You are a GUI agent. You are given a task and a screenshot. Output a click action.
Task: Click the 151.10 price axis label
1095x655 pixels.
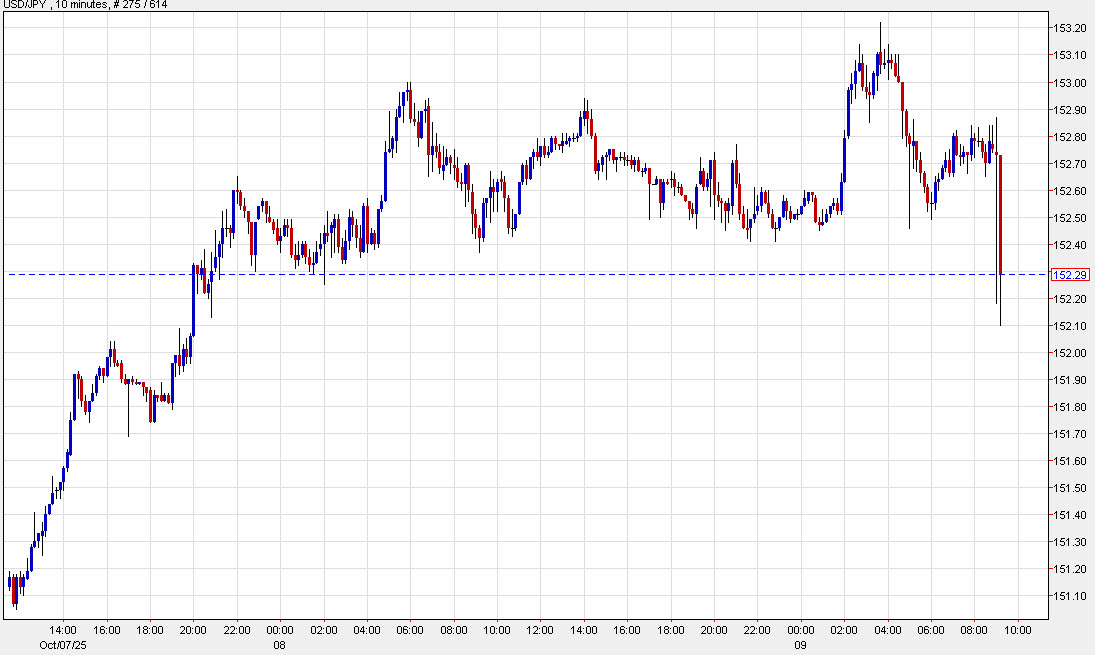click(x=1070, y=596)
